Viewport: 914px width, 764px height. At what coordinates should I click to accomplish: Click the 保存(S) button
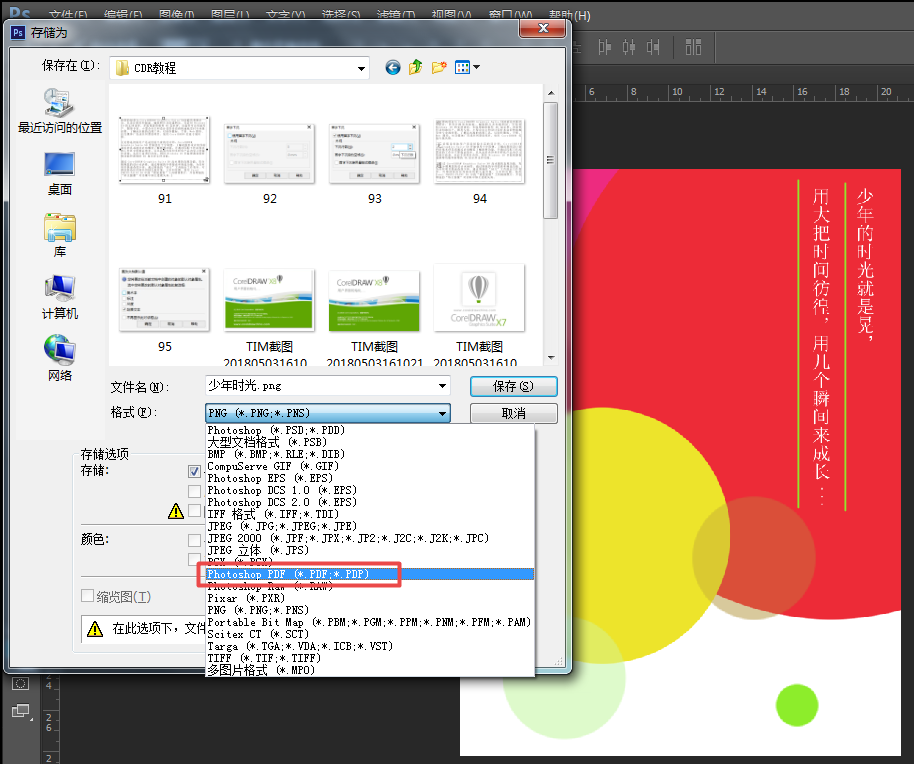513,386
